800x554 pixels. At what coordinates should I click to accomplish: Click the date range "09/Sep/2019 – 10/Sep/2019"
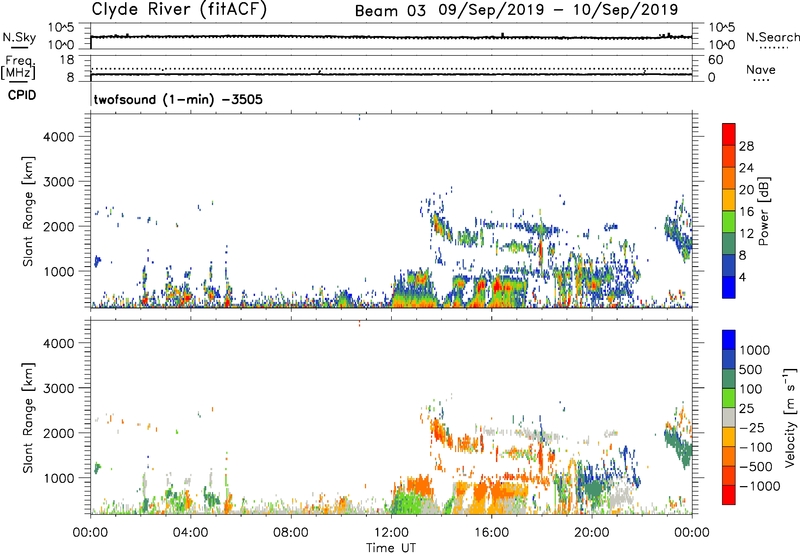(558, 10)
